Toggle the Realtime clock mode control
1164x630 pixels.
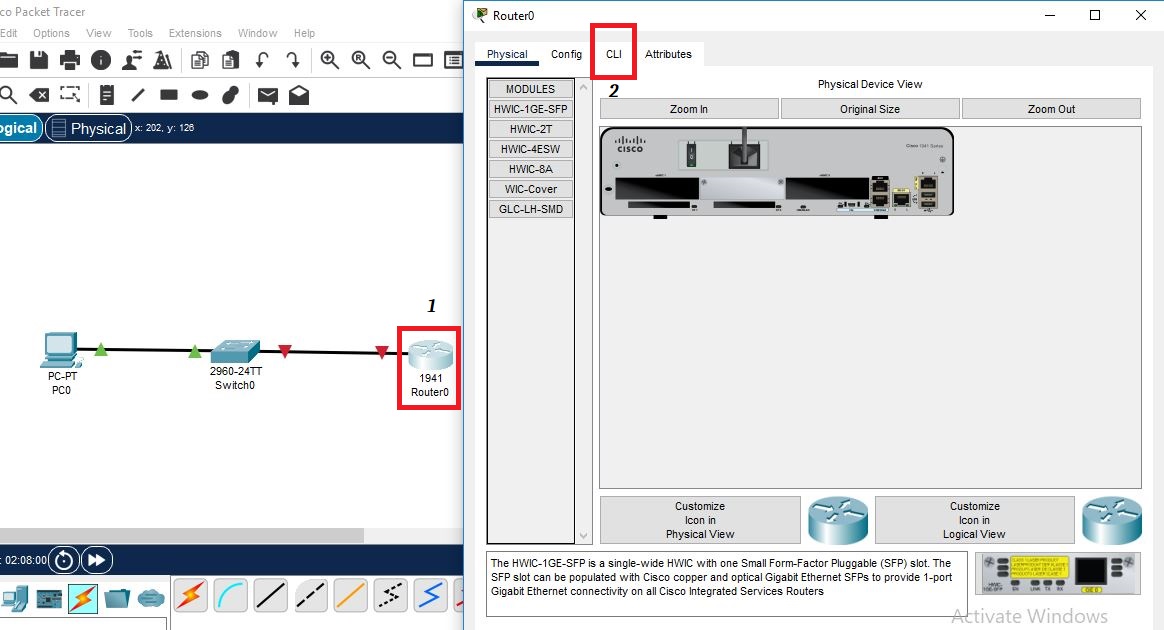coord(62,560)
